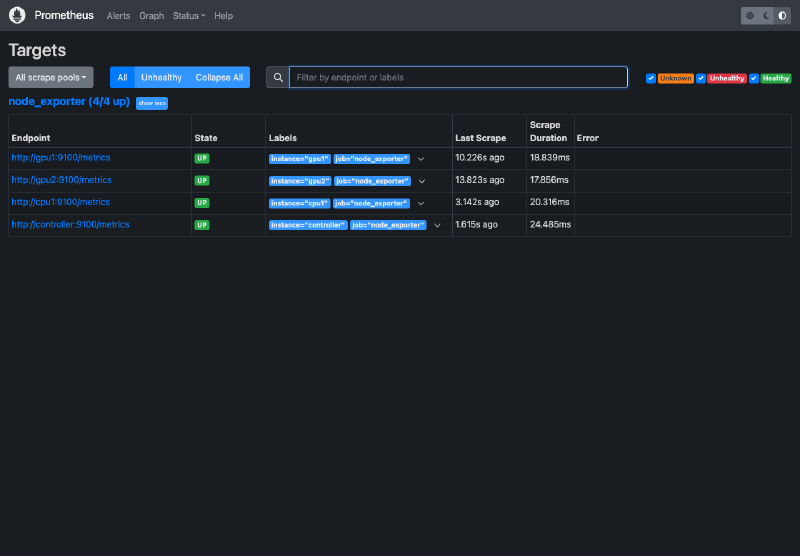The image size is (800, 556).
Task: Click the UP state badge for controller
Action: [x=202, y=225]
